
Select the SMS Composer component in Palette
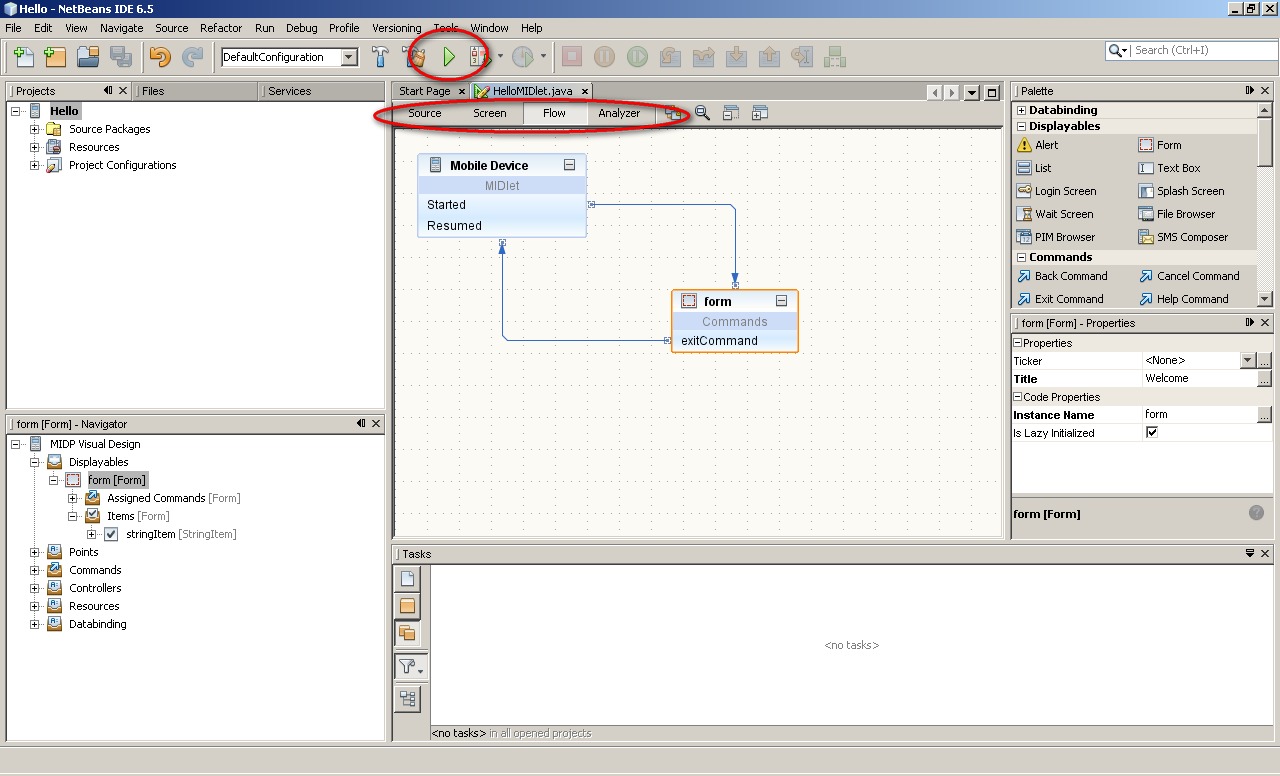tap(1181, 237)
